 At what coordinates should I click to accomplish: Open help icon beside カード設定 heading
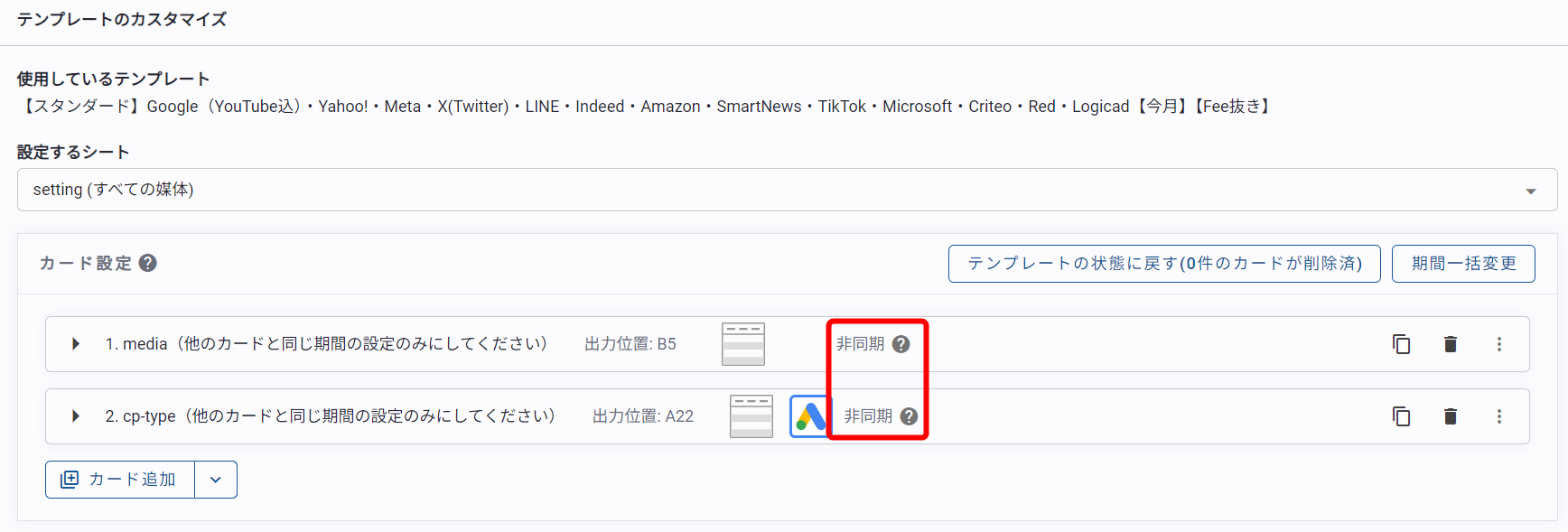tap(148, 263)
